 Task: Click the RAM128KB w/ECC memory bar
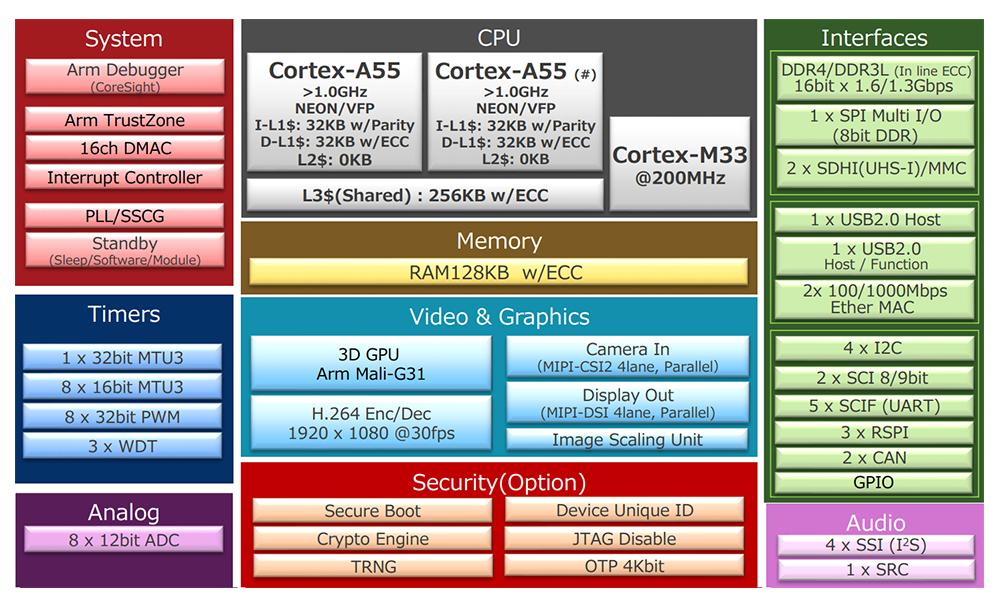coord(498,271)
